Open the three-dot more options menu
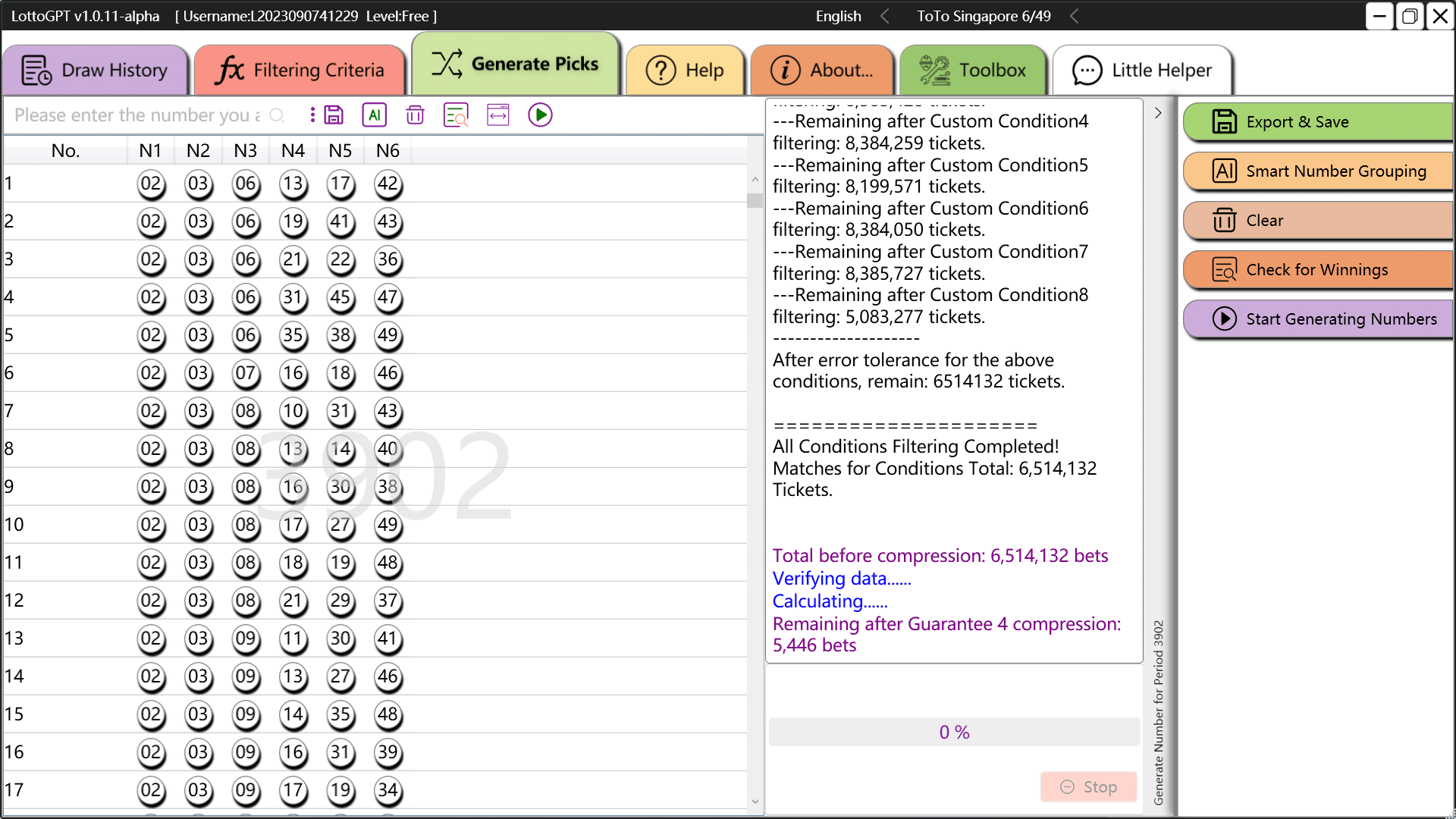This screenshot has height=819, width=1456. point(312,115)
